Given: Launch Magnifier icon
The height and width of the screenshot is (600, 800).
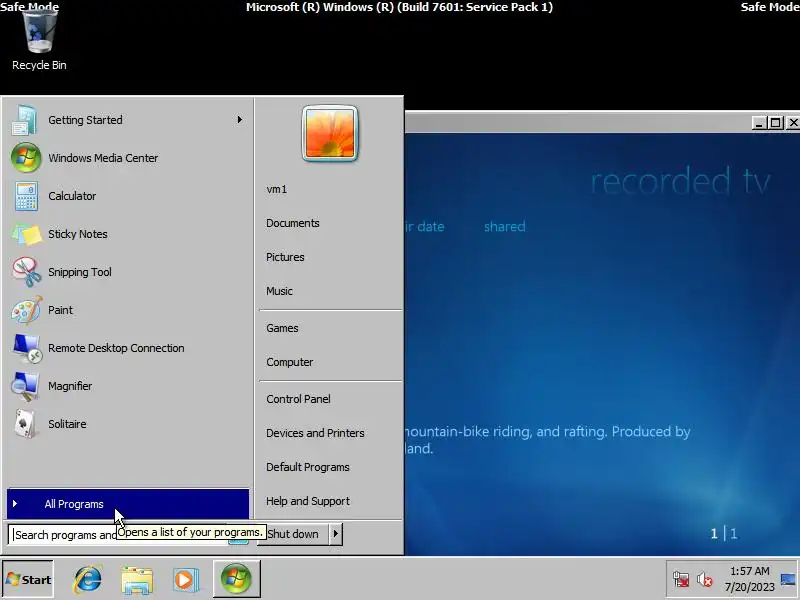Looking at the screenshot, I should tap(26, 386).
